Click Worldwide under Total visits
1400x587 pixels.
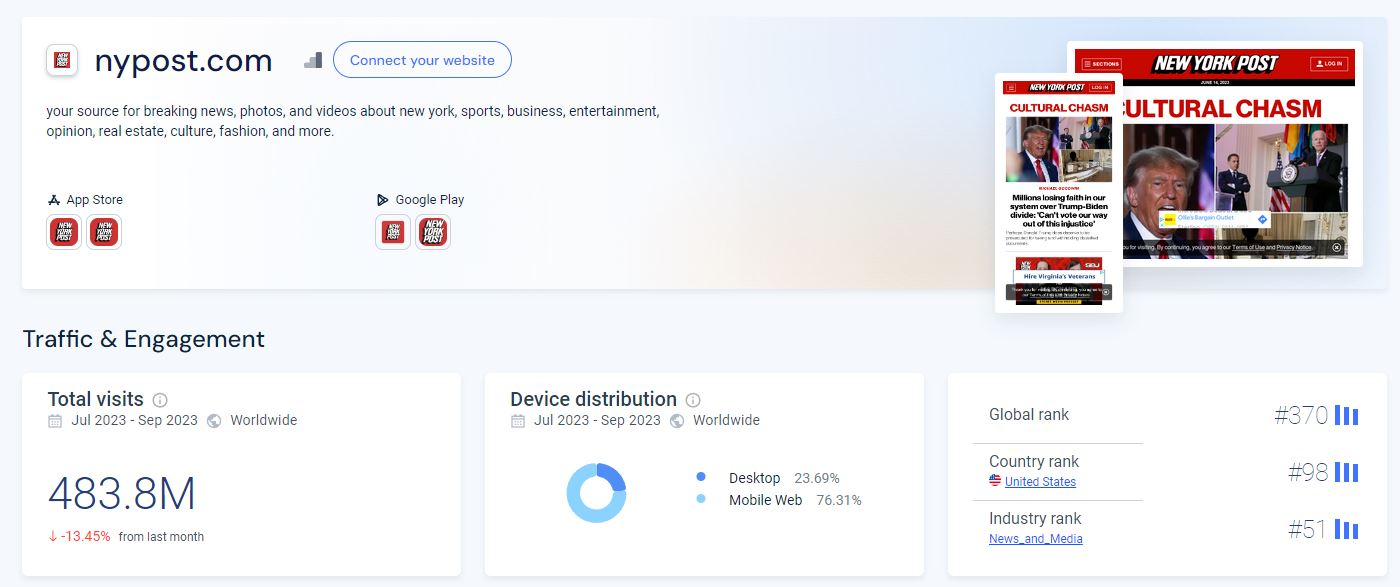[x=264, y=421]
